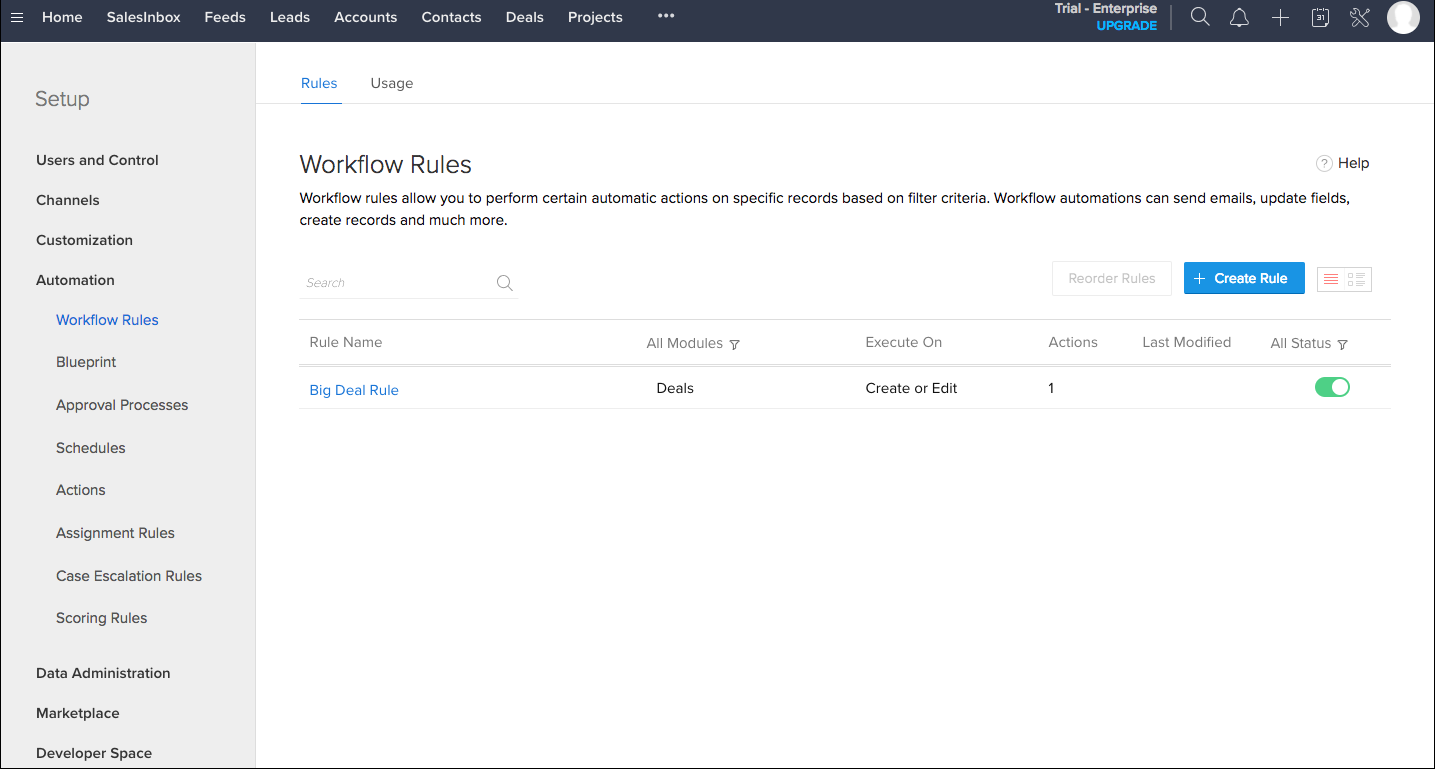This screenshot has height=770, width=1435.
Task: Open the notifications bell
Action: click(x=1239, y=17)
